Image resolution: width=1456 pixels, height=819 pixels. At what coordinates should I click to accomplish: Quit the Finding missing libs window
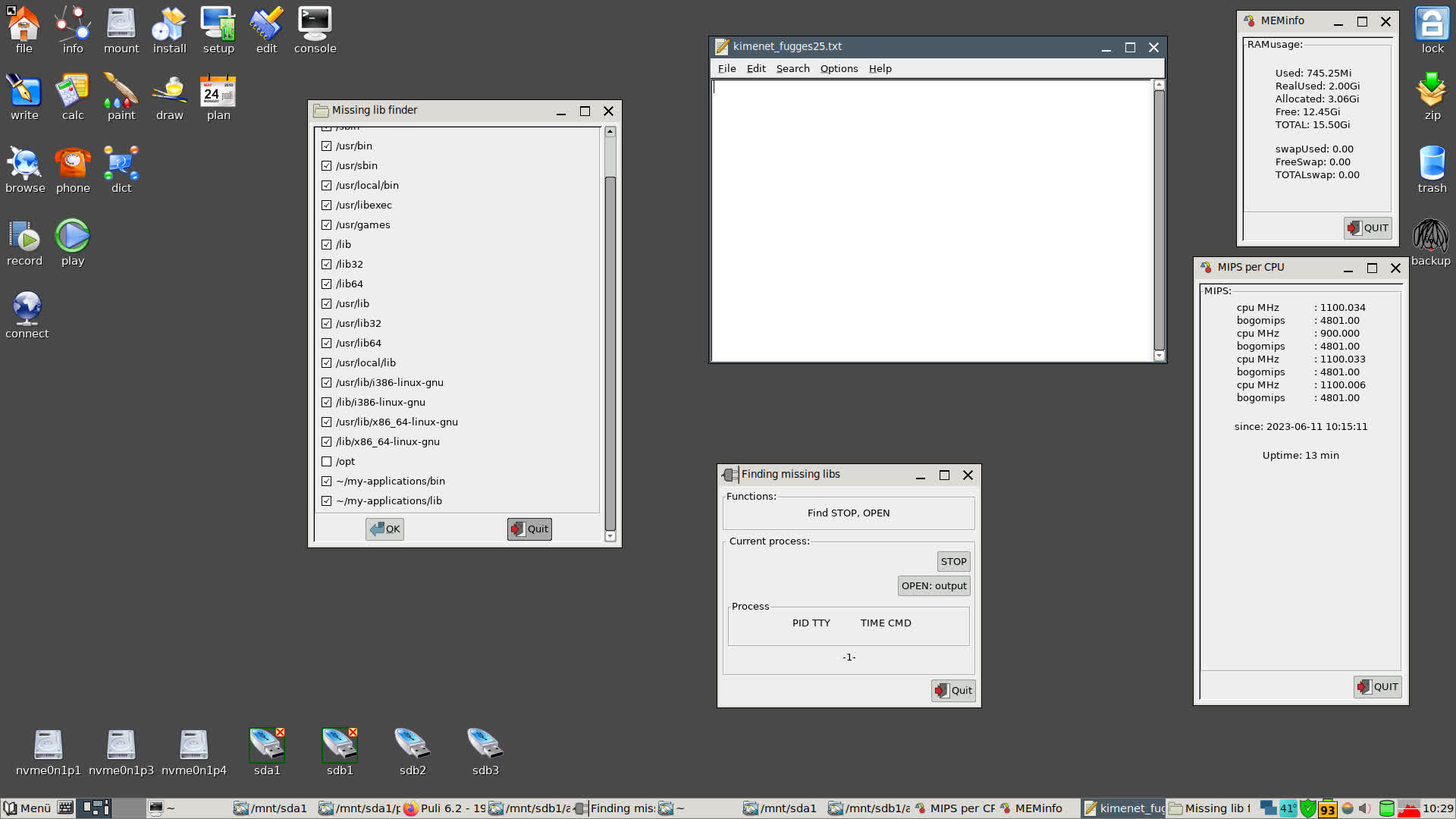click(953, 690)
